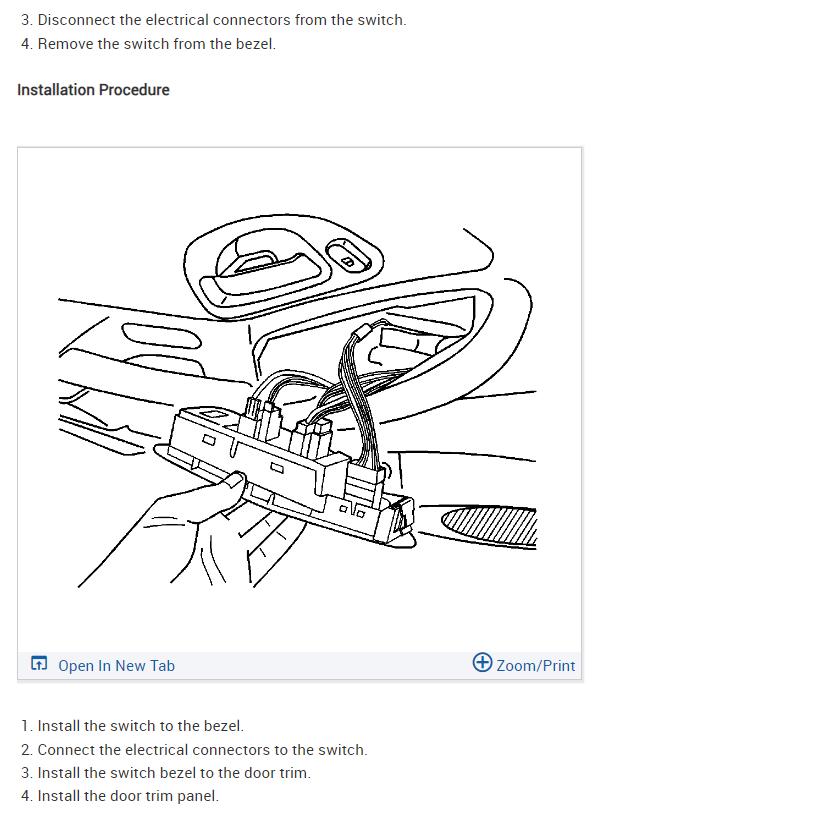Click the 'Installation Procedure' heading

93,89
